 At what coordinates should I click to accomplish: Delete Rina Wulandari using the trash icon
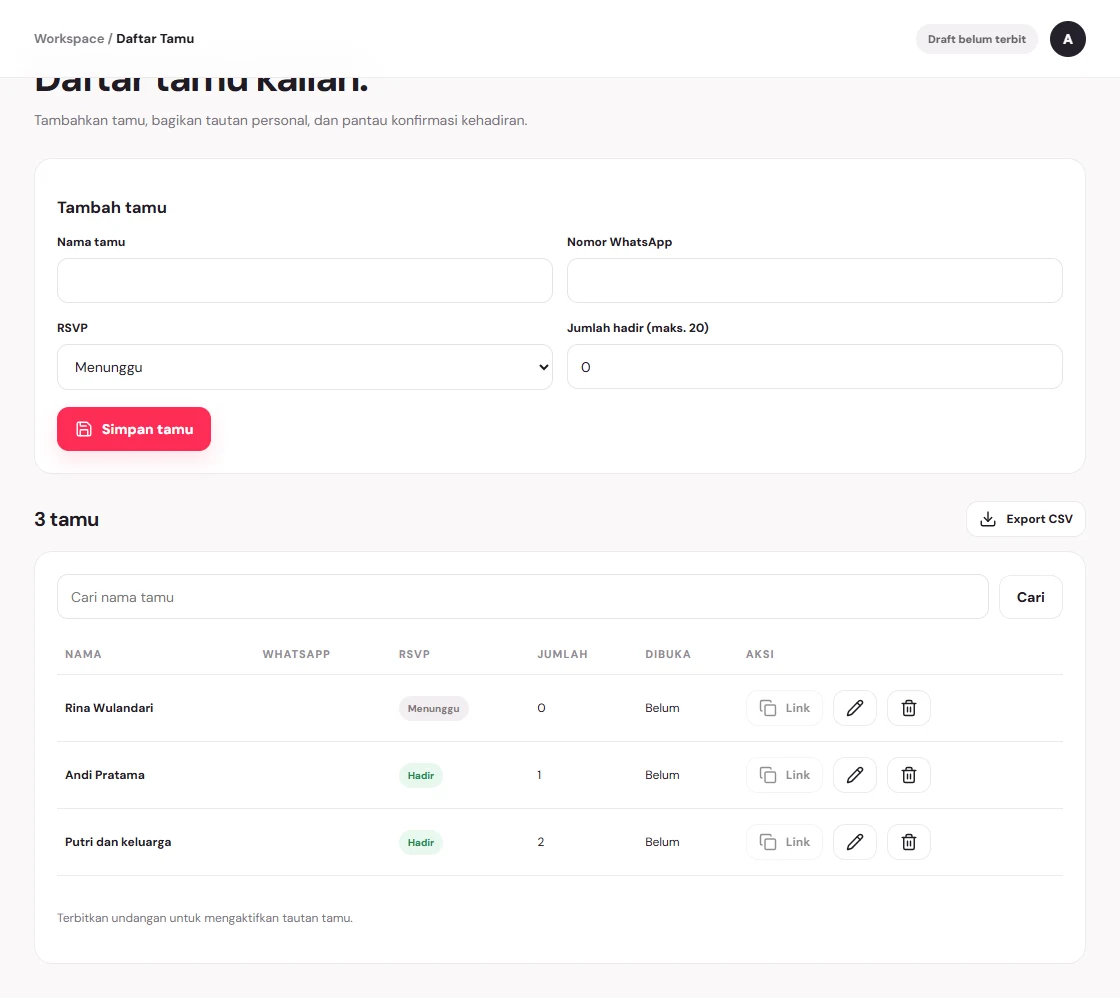click(x=909, y=708)
